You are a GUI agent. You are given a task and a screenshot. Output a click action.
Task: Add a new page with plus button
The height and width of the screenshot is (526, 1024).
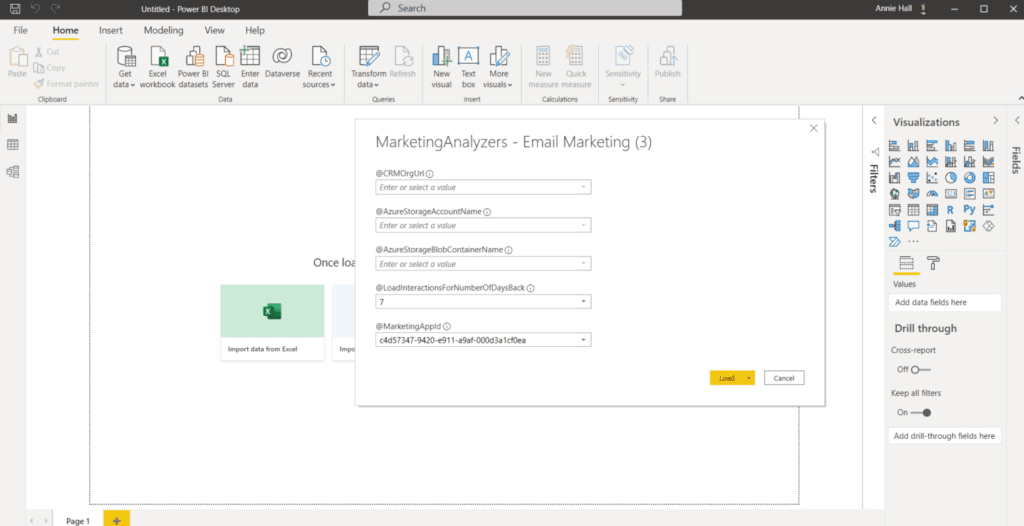pos(117,519)
